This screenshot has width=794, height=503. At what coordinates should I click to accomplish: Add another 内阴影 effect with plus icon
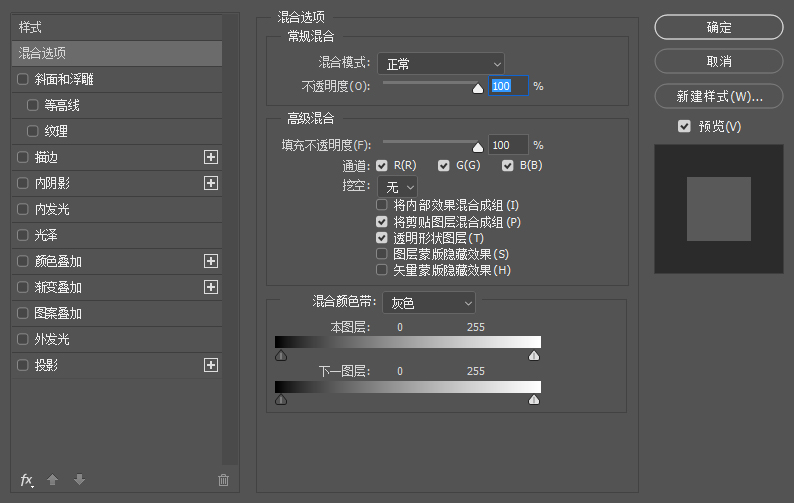211,183
